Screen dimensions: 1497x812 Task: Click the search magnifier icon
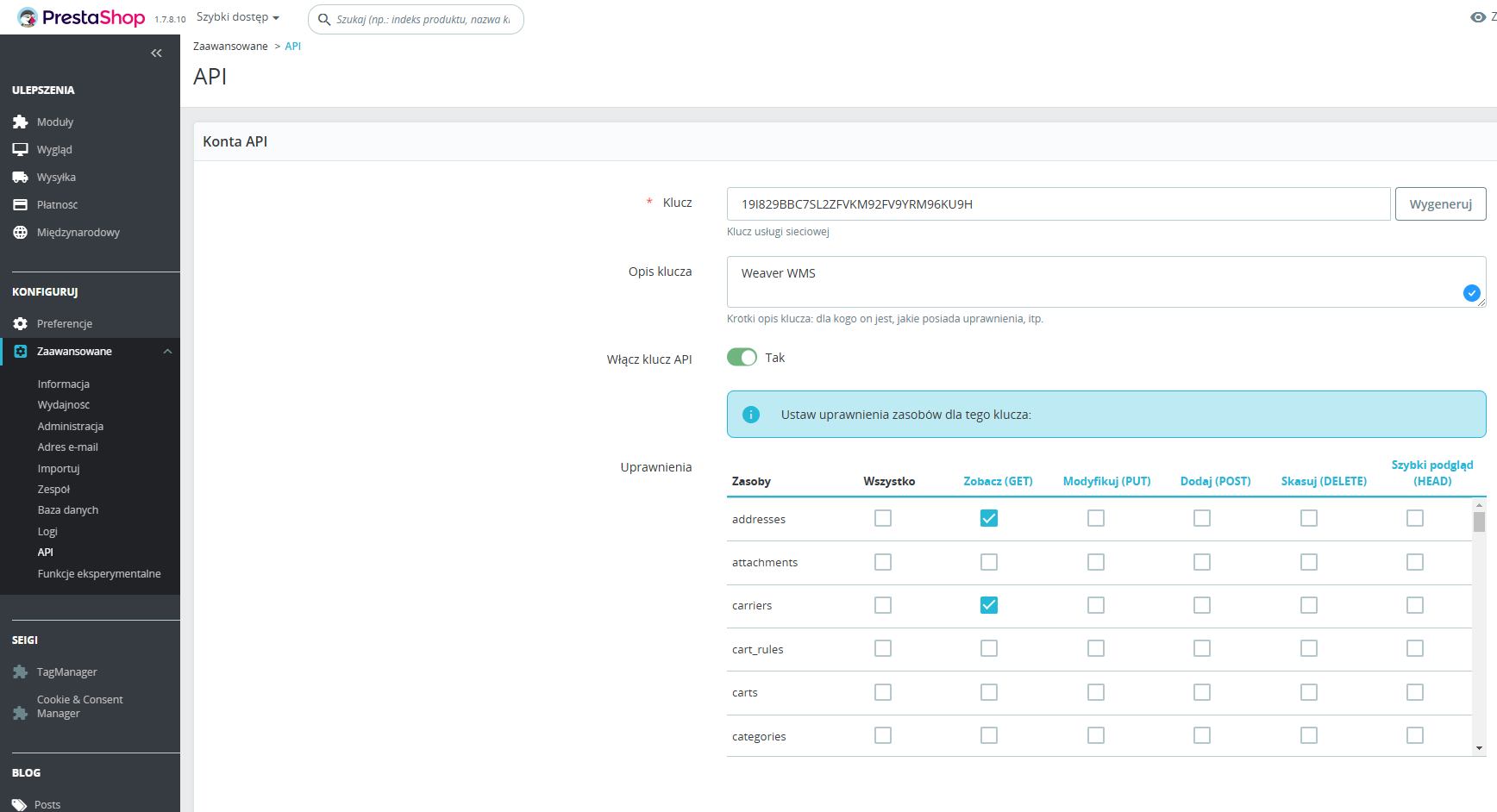[x=324, y=19]
